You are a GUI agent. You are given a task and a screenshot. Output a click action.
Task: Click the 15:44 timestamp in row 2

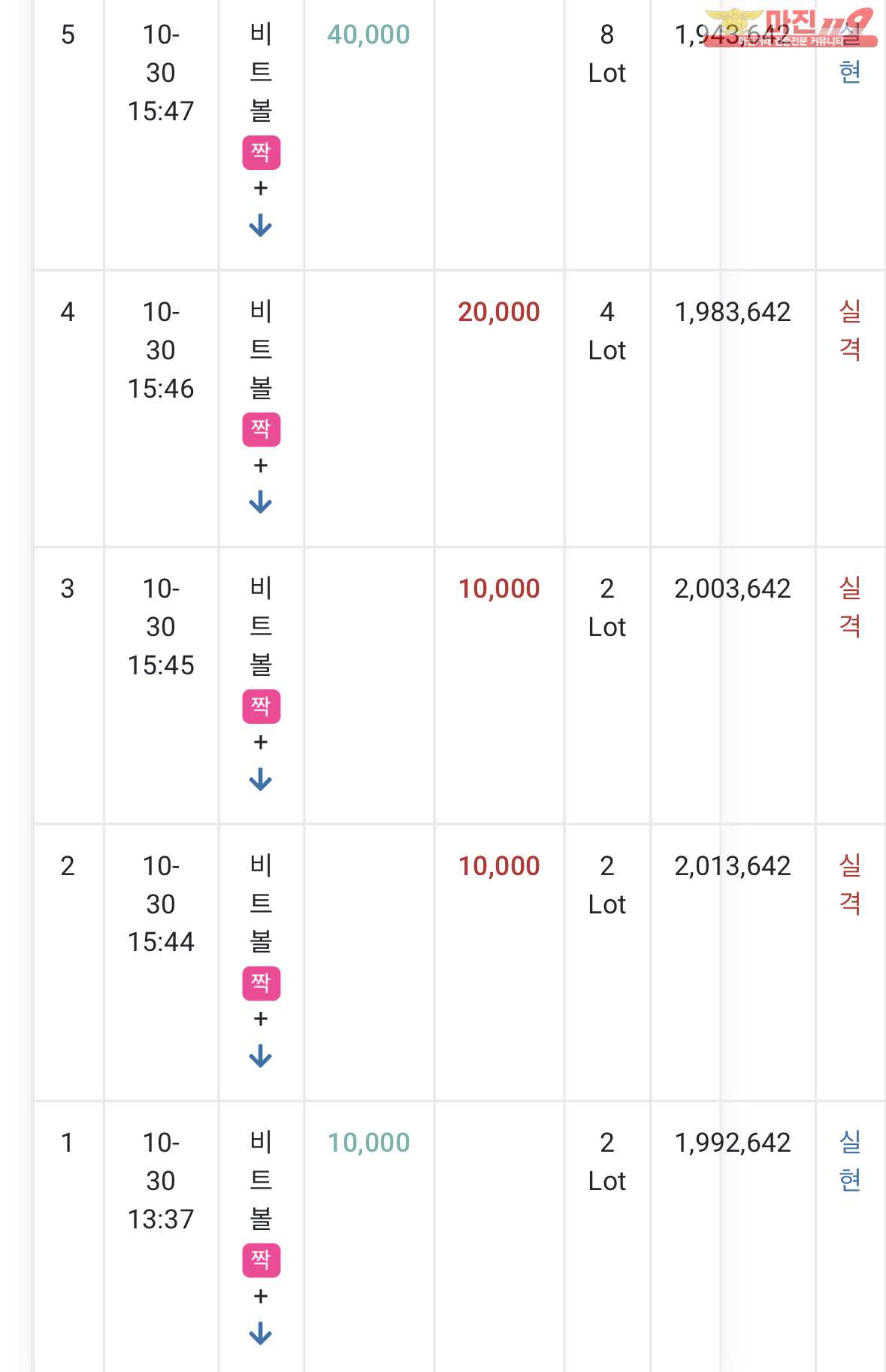[x=161, y=942]
